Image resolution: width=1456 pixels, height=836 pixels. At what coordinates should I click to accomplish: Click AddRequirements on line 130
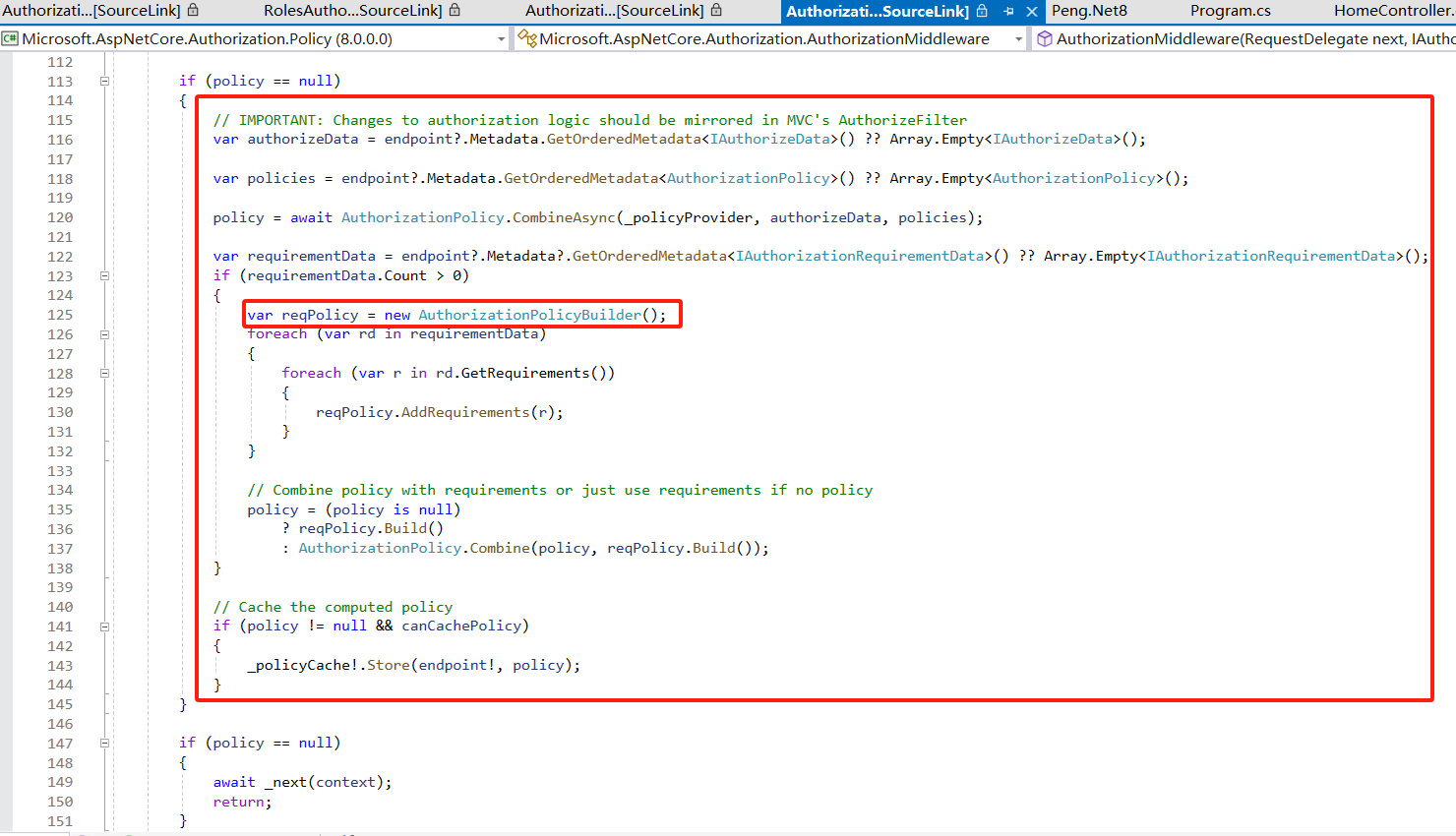(x=465, y=412)
